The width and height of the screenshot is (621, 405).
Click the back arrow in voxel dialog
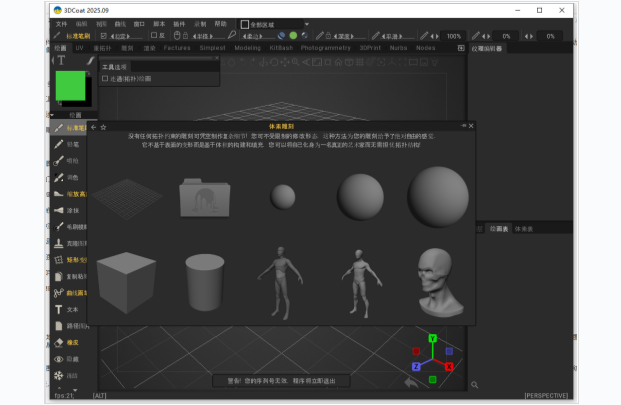point(93,127)
